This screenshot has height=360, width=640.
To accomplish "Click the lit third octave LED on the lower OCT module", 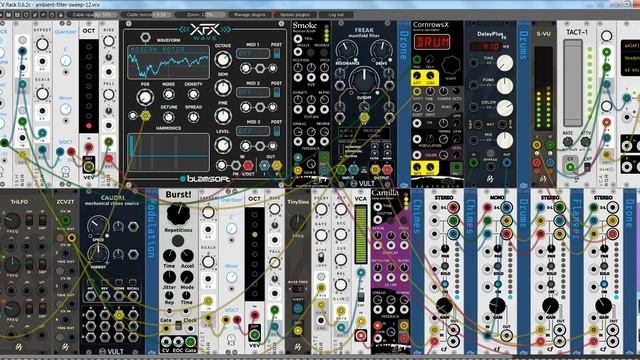I will pyautogui.click(x=255, y=235).
